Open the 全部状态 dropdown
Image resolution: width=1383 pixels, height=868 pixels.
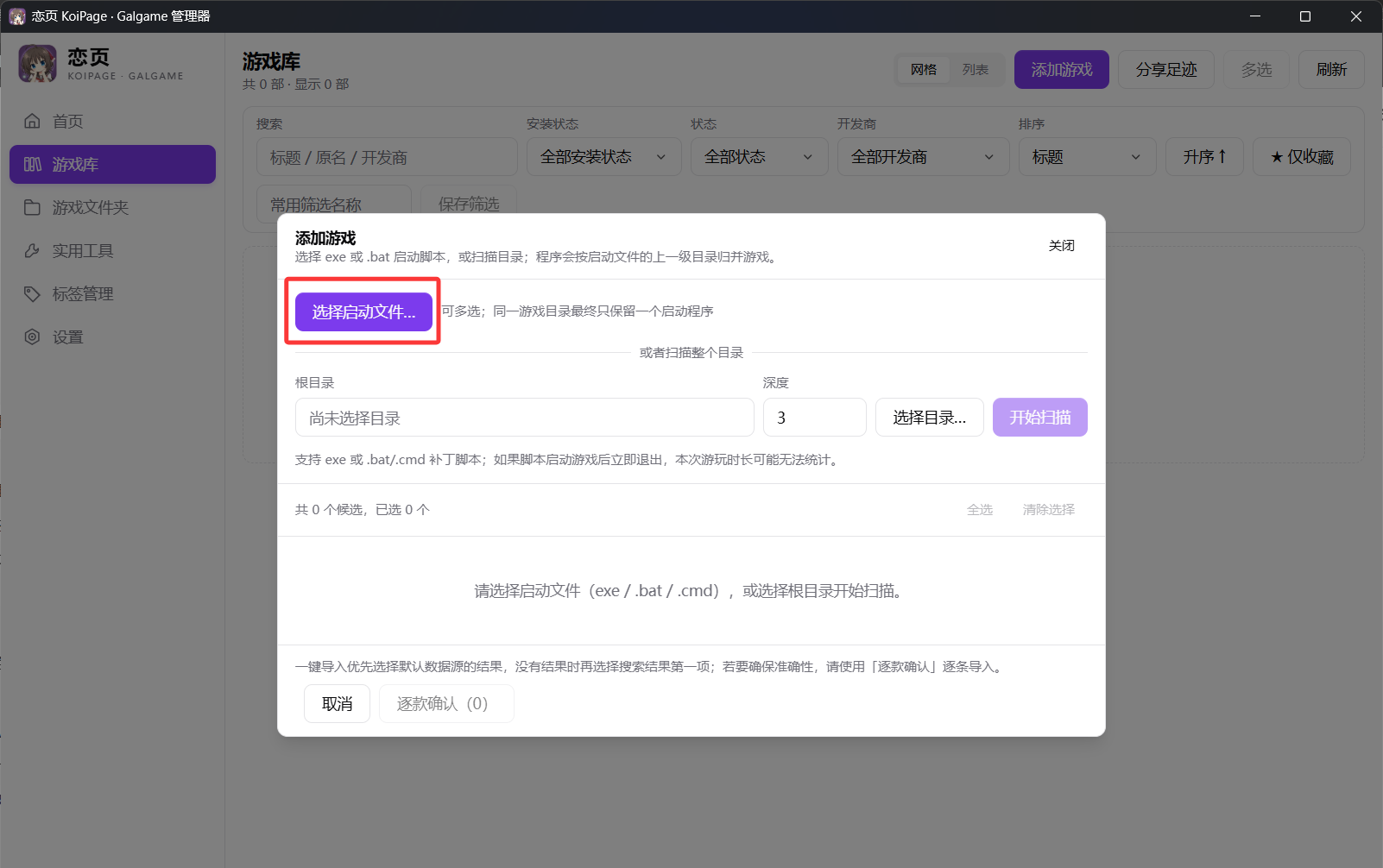pyautogui.click(x=760, y=157)
